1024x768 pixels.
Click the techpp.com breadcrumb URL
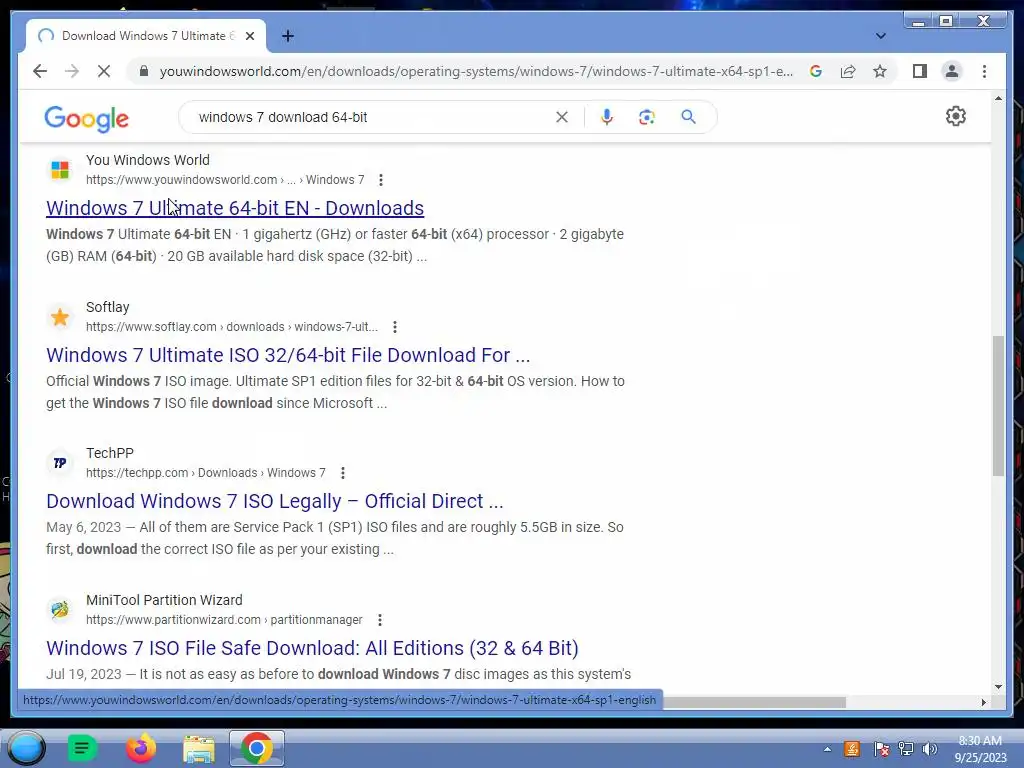pyautogui.click(x=206, y=473)
